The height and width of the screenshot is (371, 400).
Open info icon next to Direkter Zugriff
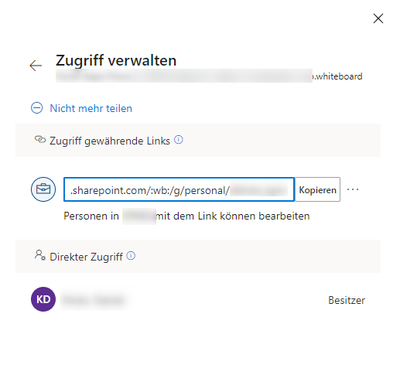coord(131,256)
